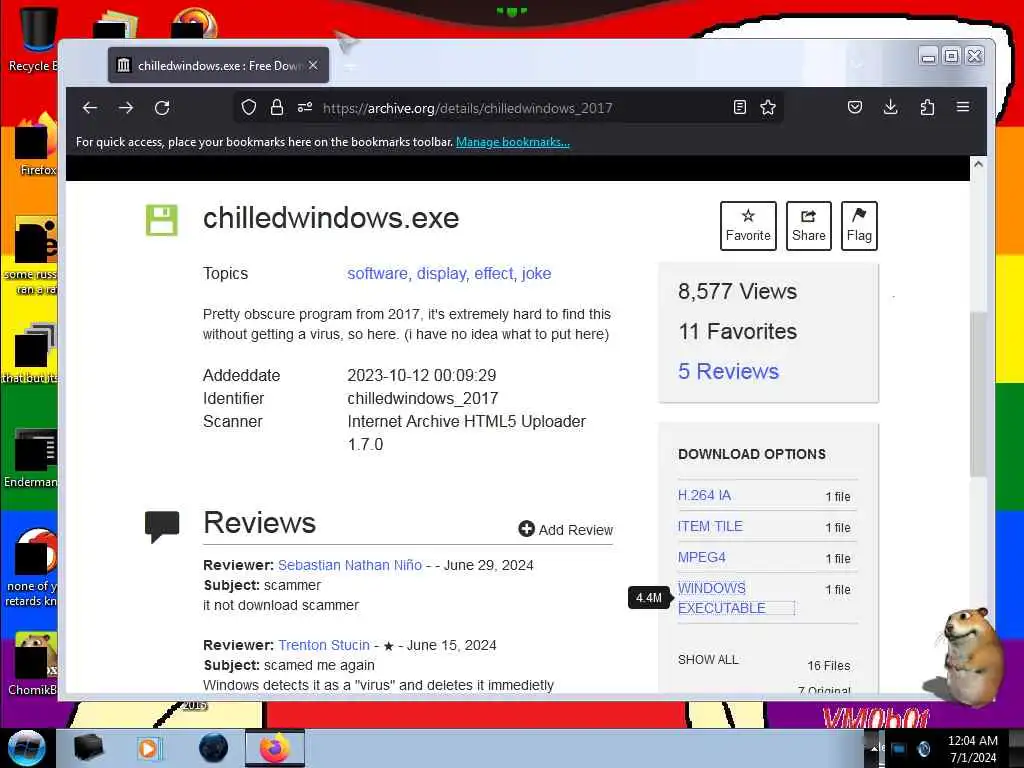Click the padlock site security icon

tap(277, 108)
